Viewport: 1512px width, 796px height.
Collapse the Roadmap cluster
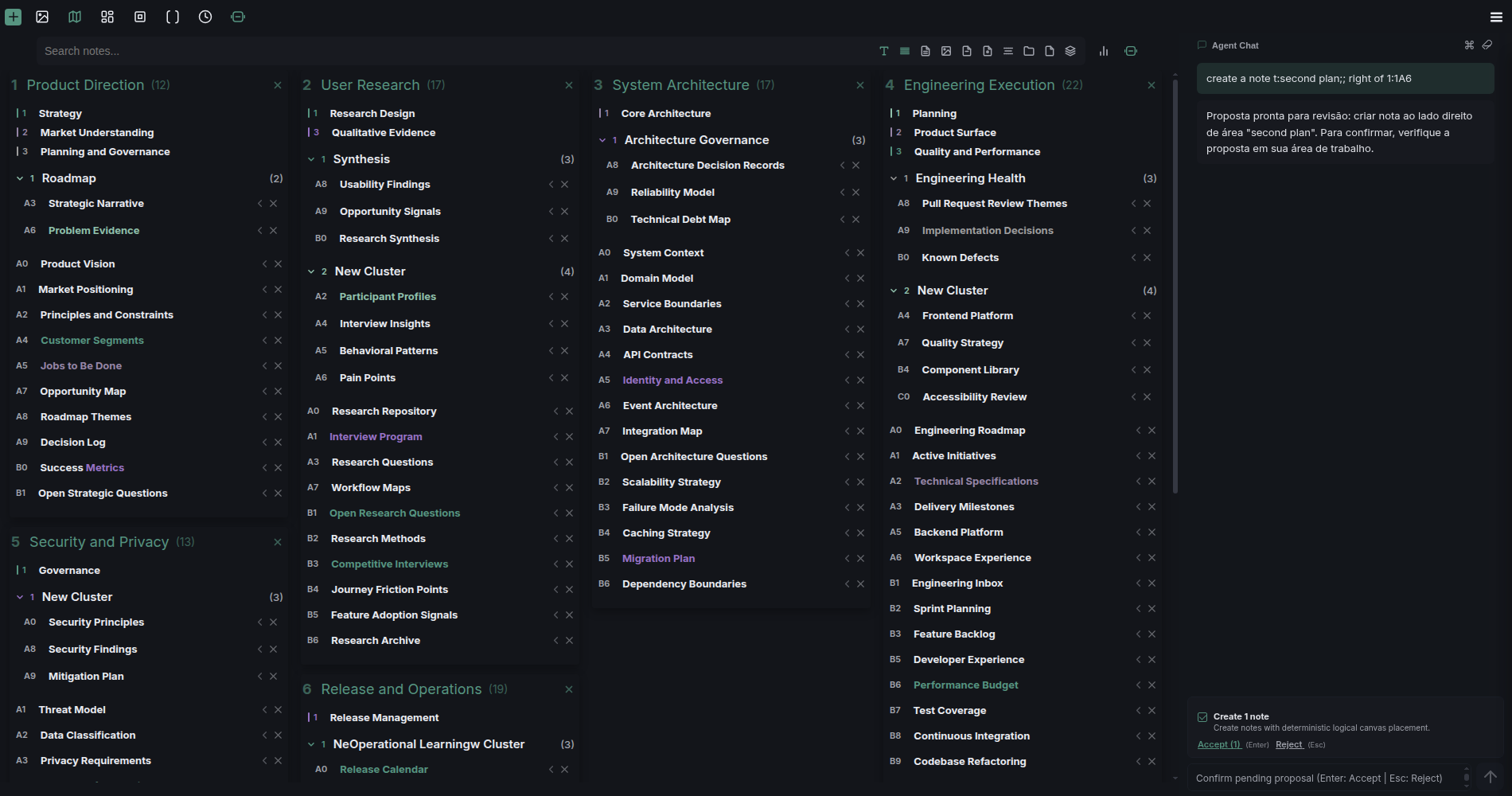[20, 178]
